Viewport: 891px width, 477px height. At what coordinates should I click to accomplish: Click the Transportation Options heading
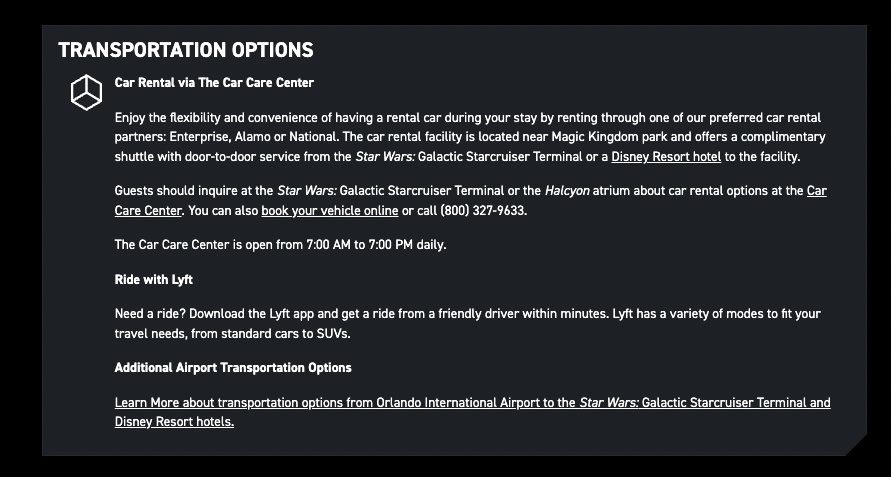click(x=186, y=50)
